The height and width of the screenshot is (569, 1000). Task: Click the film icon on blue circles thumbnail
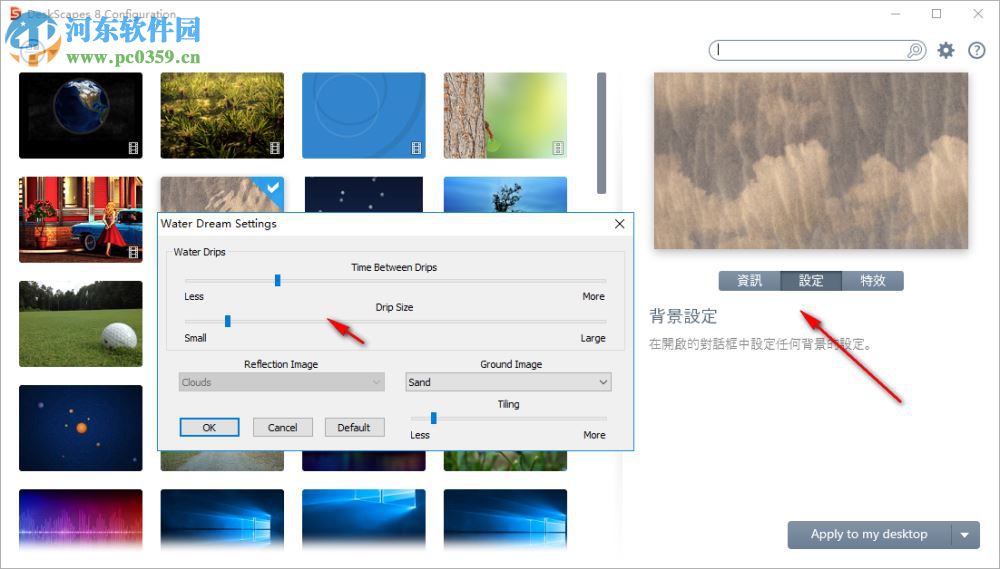point(416,149)
